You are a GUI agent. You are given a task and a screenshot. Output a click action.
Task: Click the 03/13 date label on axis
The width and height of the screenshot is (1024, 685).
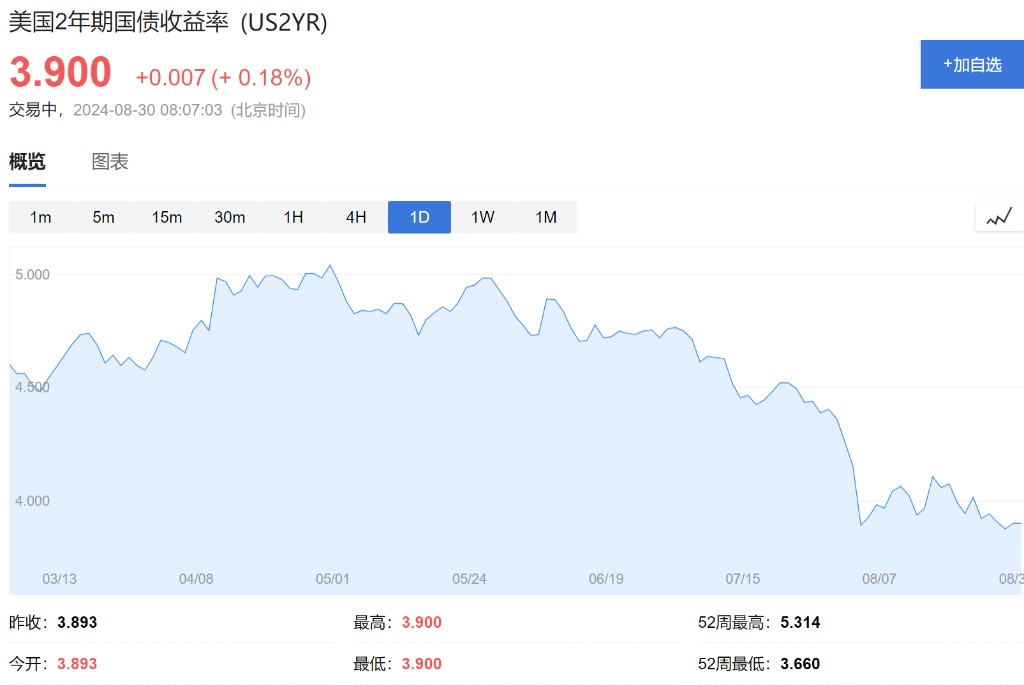coord(59,579)
